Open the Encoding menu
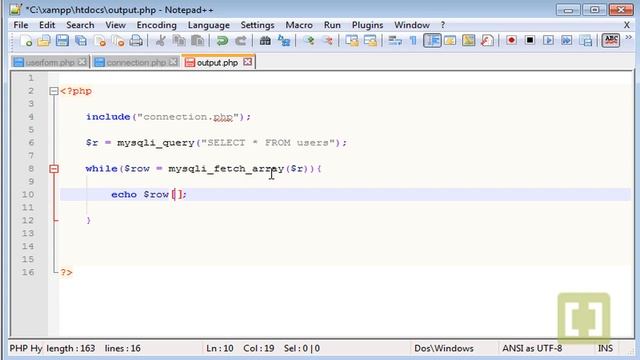 click(156, 25)
